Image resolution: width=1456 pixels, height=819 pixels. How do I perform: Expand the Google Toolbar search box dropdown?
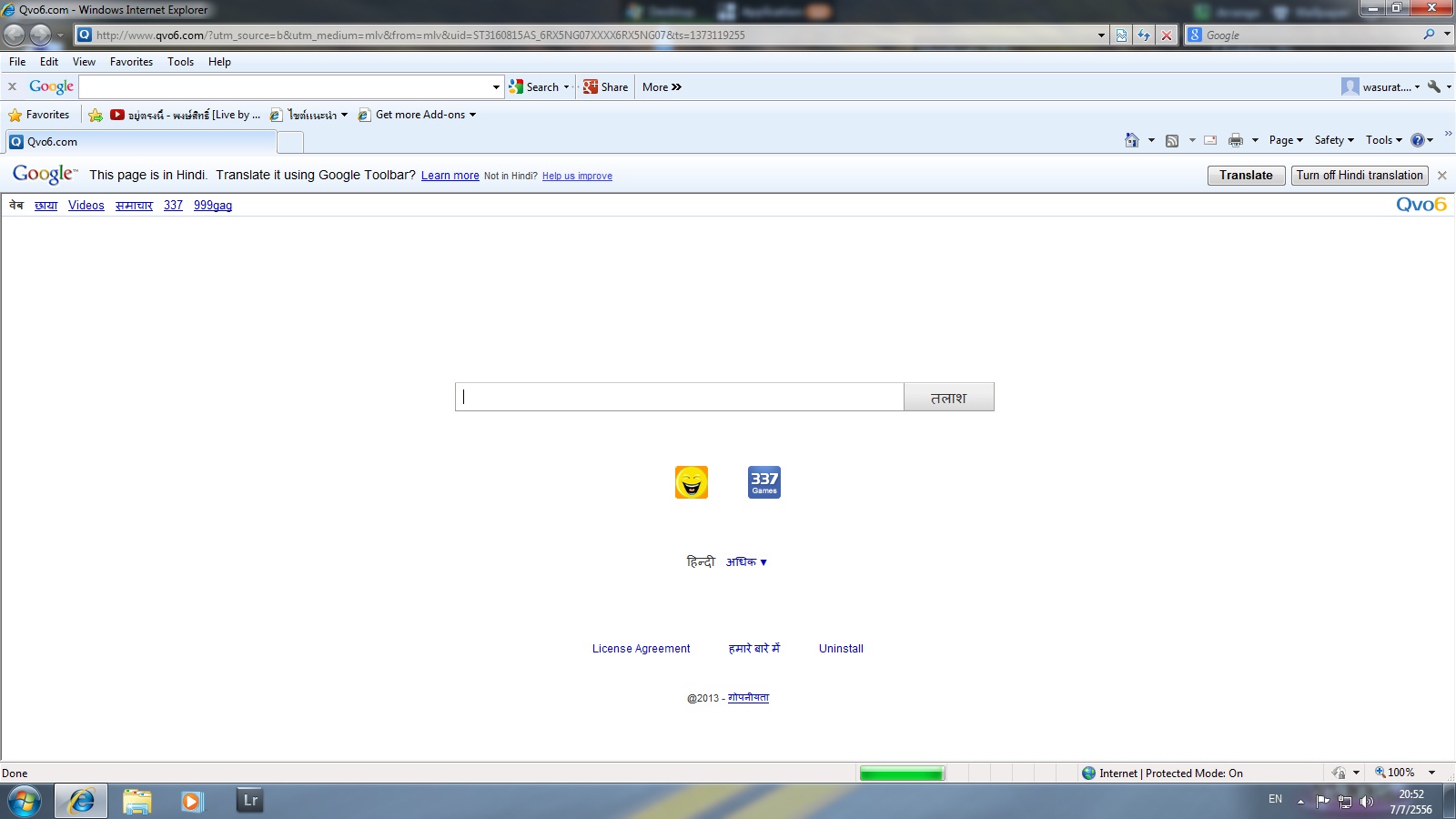496,87
